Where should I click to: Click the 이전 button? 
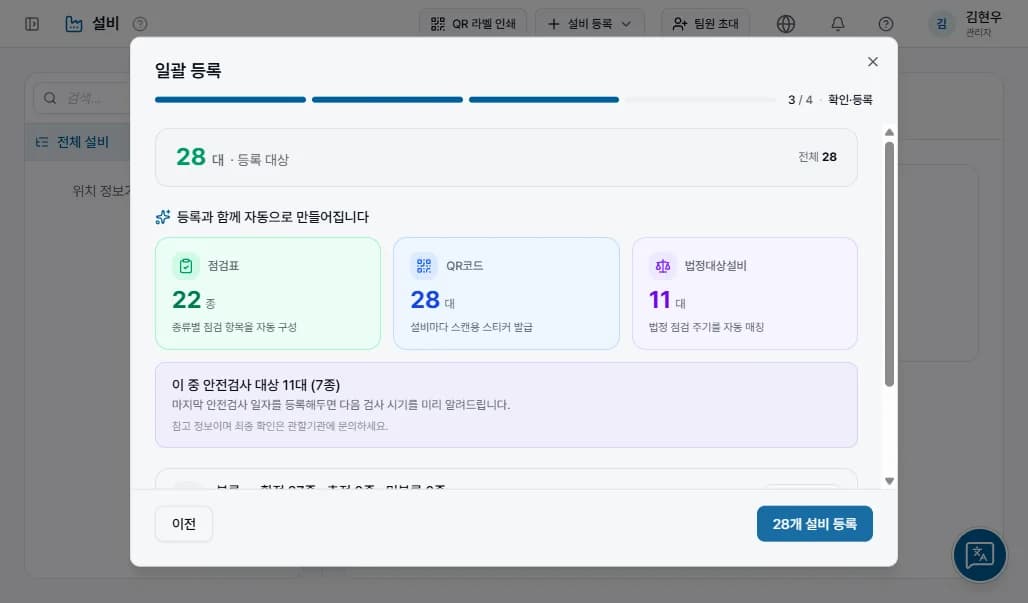[184, 524]
